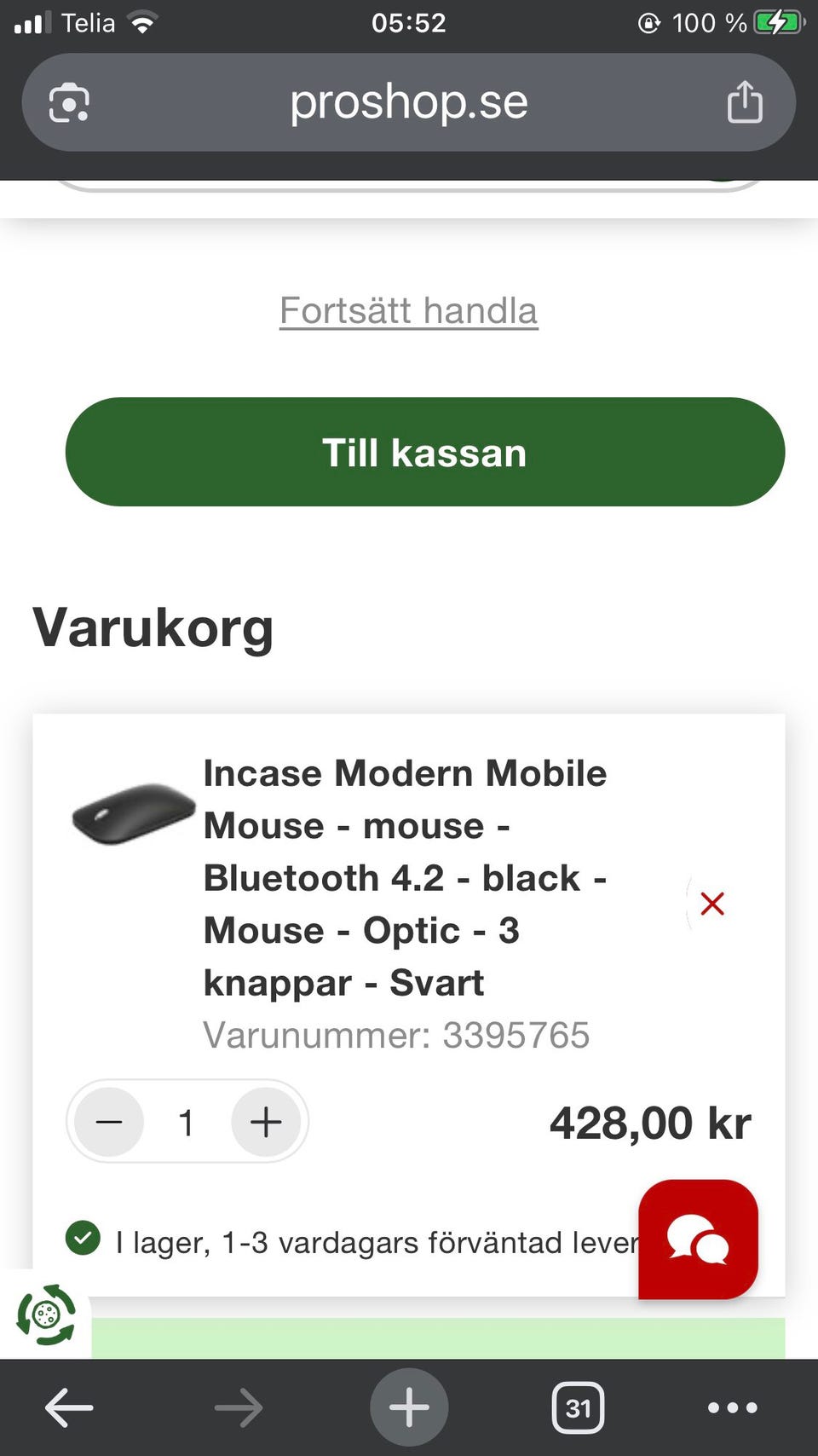Remove the item with the red X

(x=711, y=904)
